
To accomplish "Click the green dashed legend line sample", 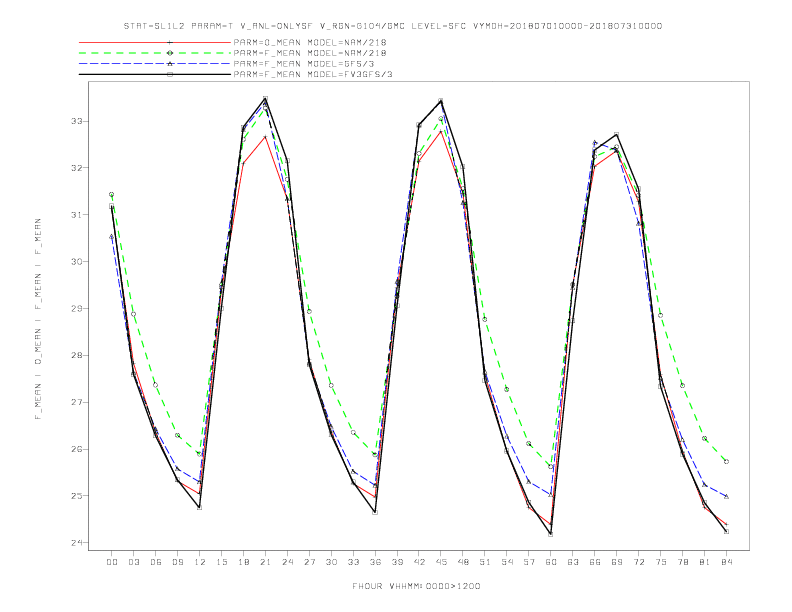I will pyautogui.click(x=155, y=53).
